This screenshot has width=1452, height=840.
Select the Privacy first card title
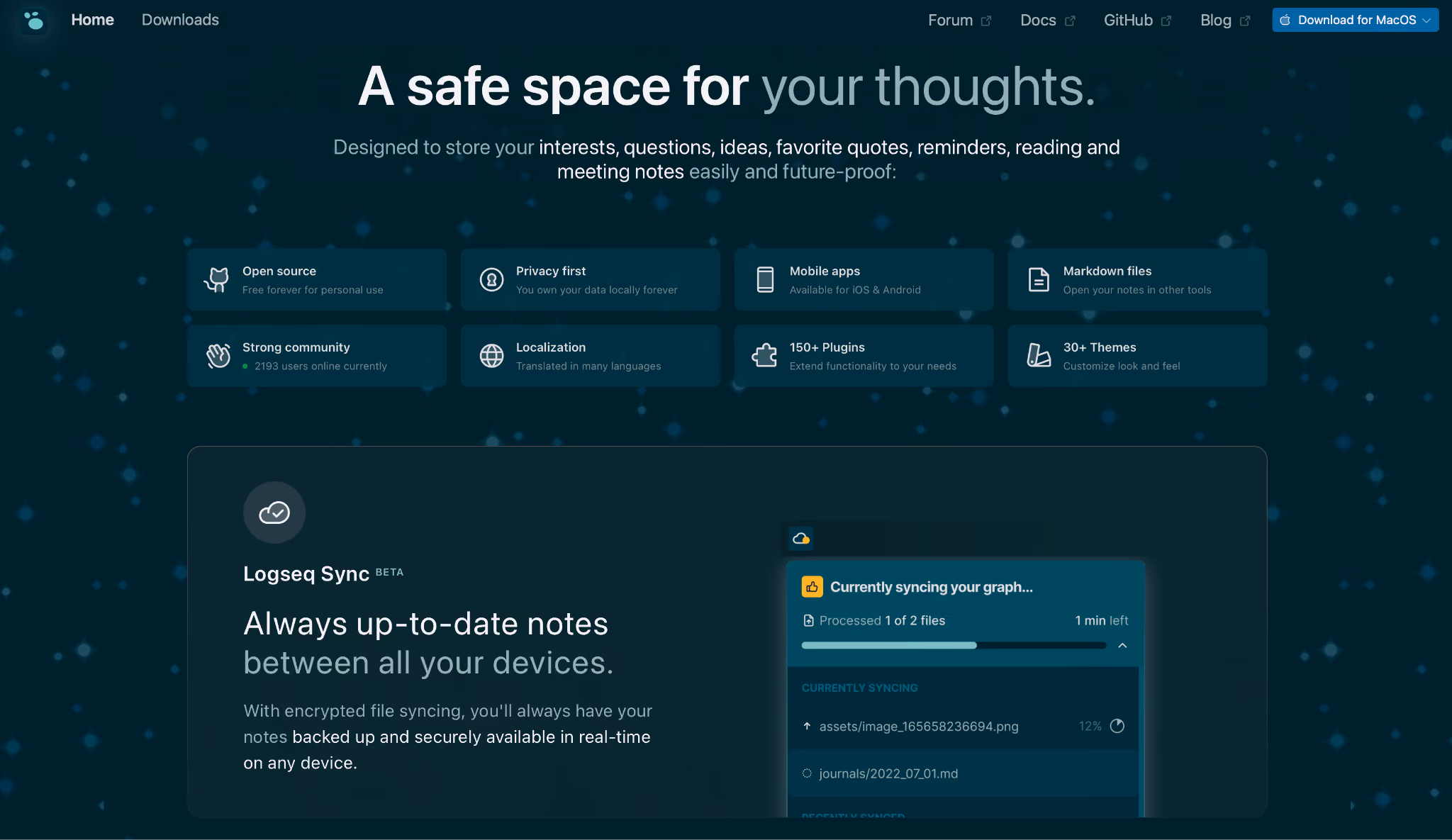[x=551, y=271]
